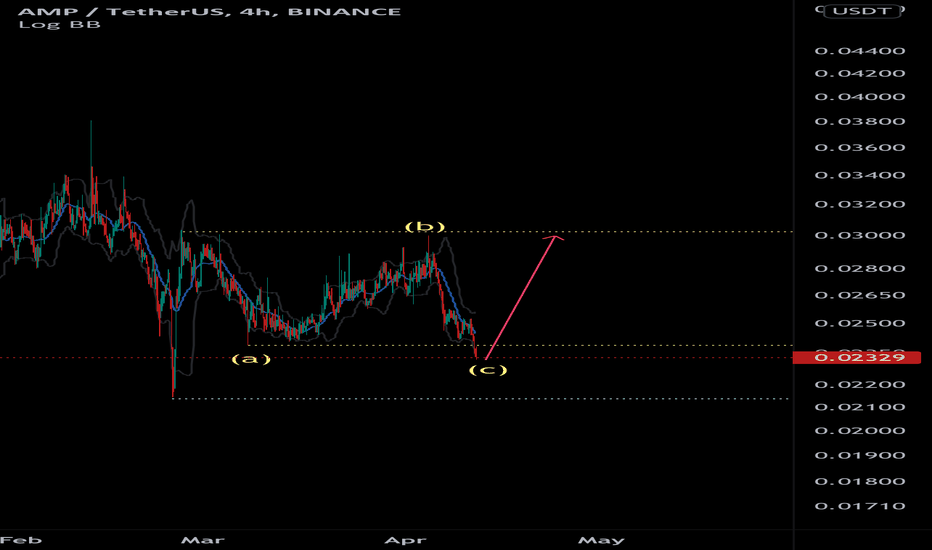This screenshot has width=932, height=550.
Task: Click the 0.02000 price axis label
Action: tap(860, 431)
